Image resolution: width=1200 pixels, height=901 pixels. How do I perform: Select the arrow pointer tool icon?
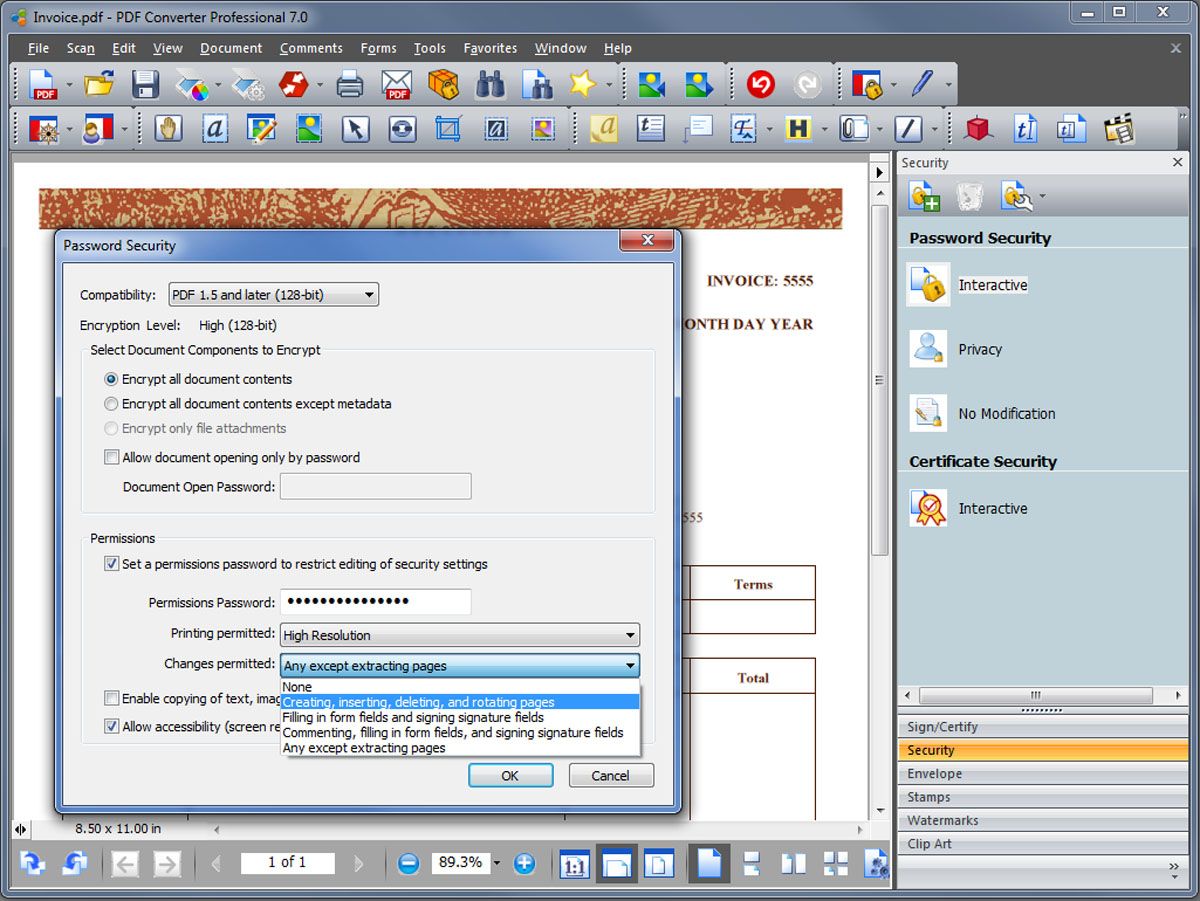[355, 128]
